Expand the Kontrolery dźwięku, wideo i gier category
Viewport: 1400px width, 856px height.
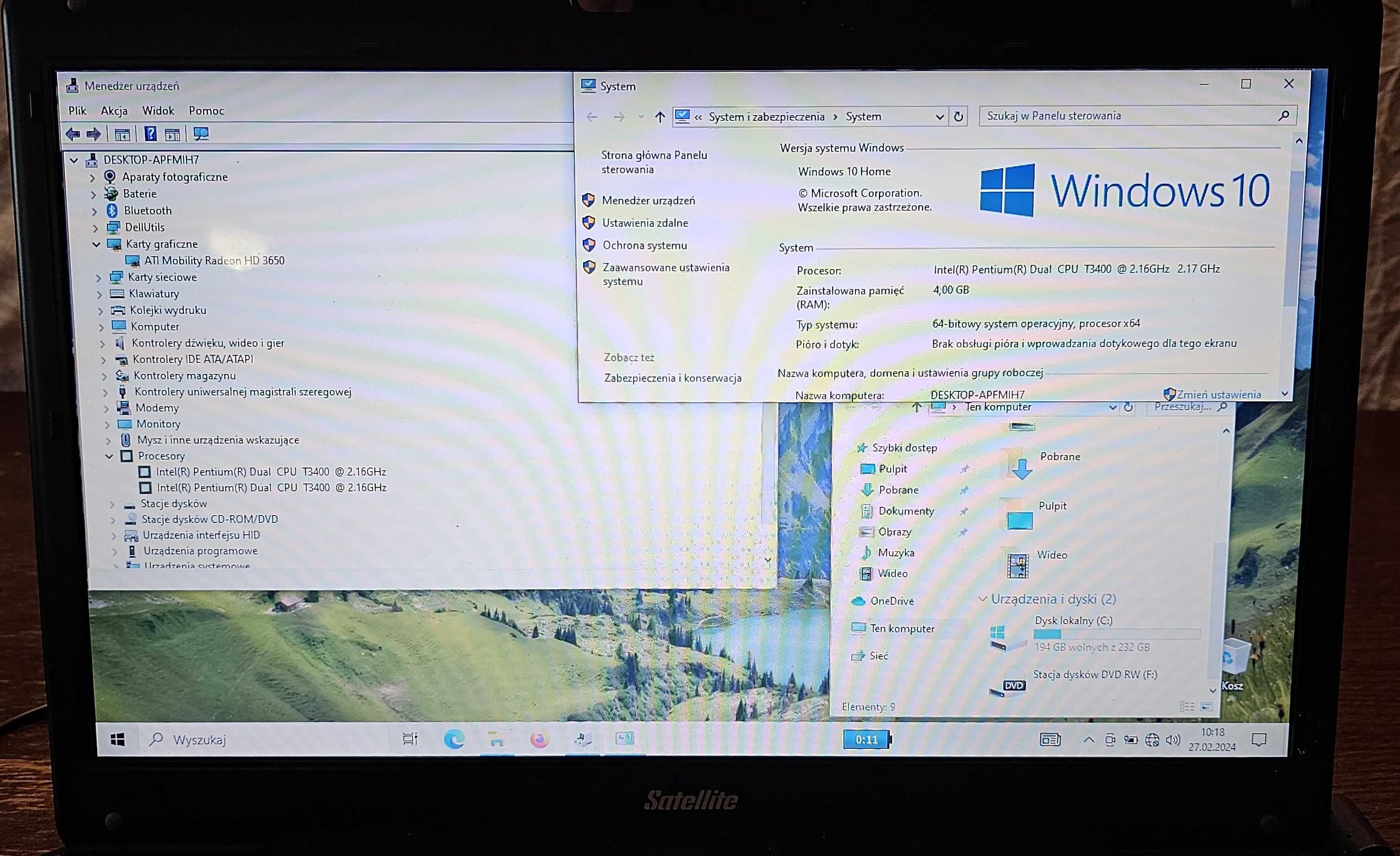[x=102, y=344]
